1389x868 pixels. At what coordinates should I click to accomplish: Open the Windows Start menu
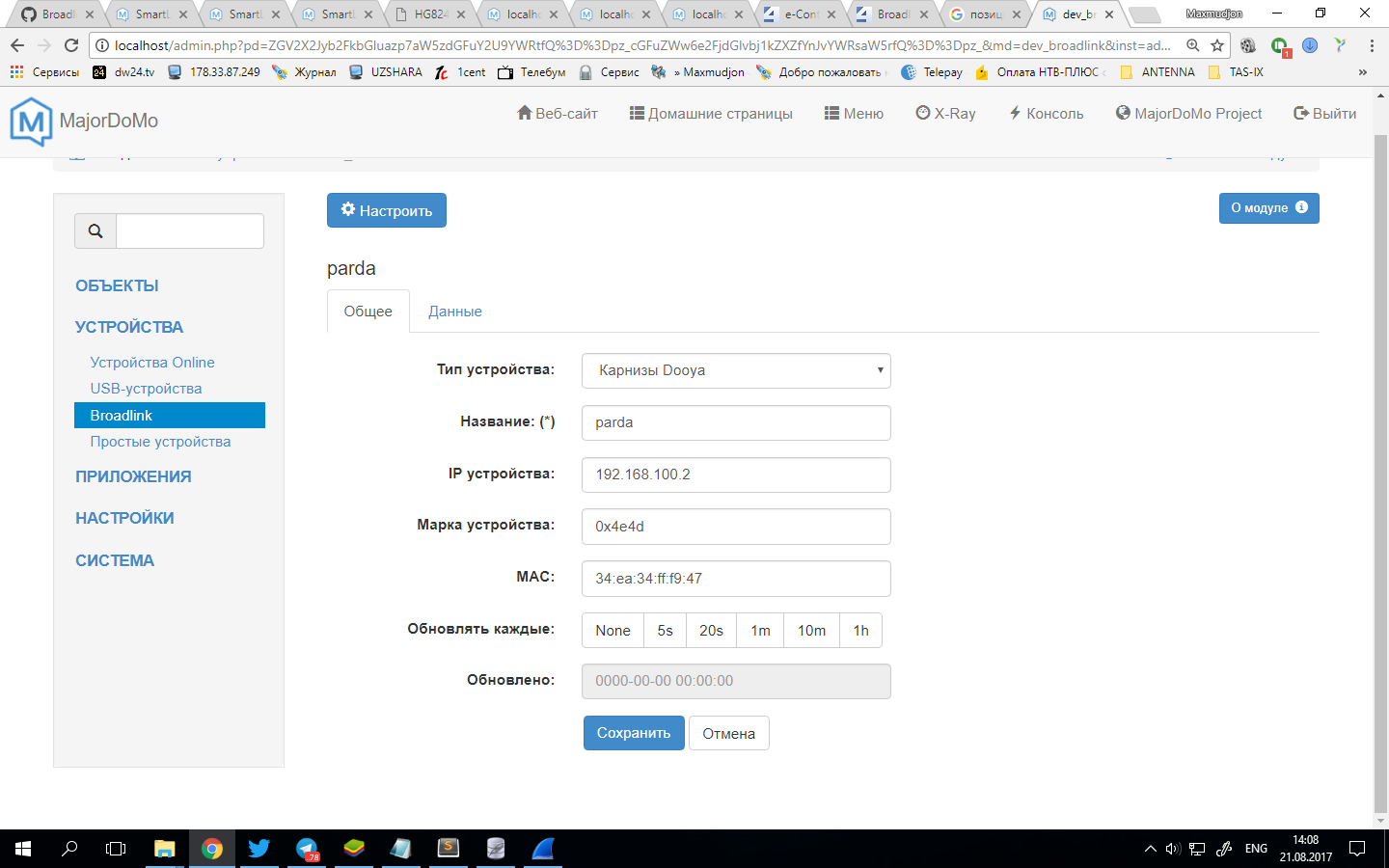click(x=23, y=849)
